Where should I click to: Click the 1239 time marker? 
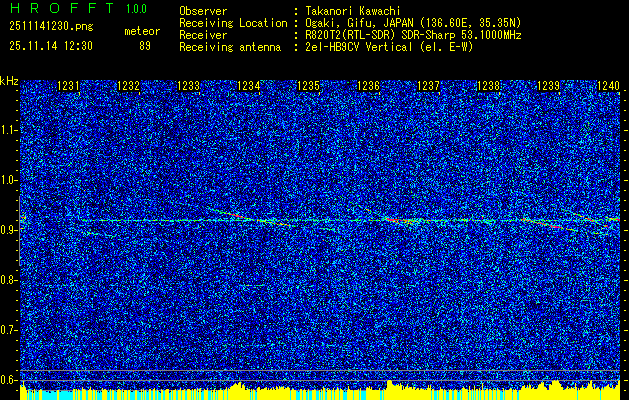(x=548, y=86)
